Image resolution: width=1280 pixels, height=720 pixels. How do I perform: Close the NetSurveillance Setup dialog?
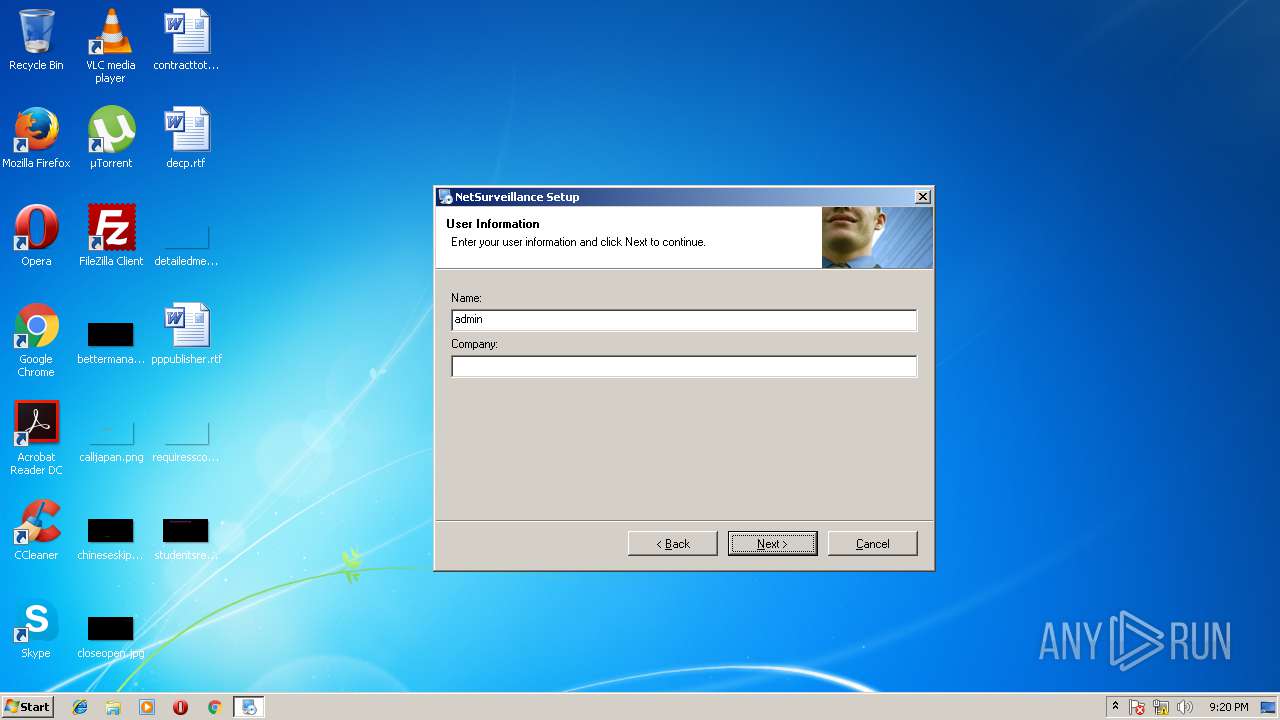point(922,197)
